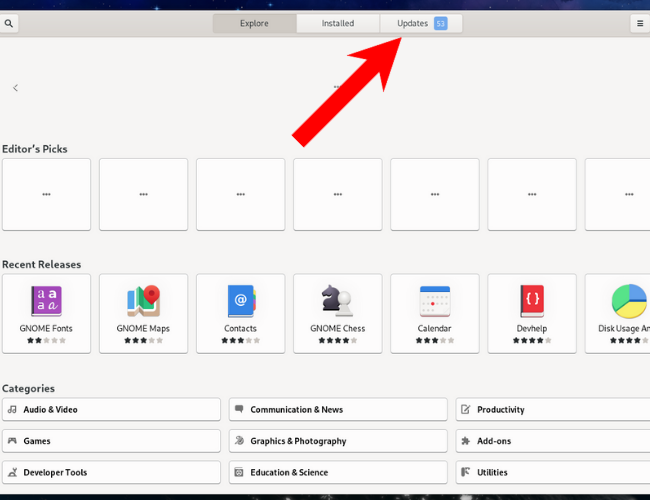Open the Updates tab
650x500 pixels.
click(420, 23)
